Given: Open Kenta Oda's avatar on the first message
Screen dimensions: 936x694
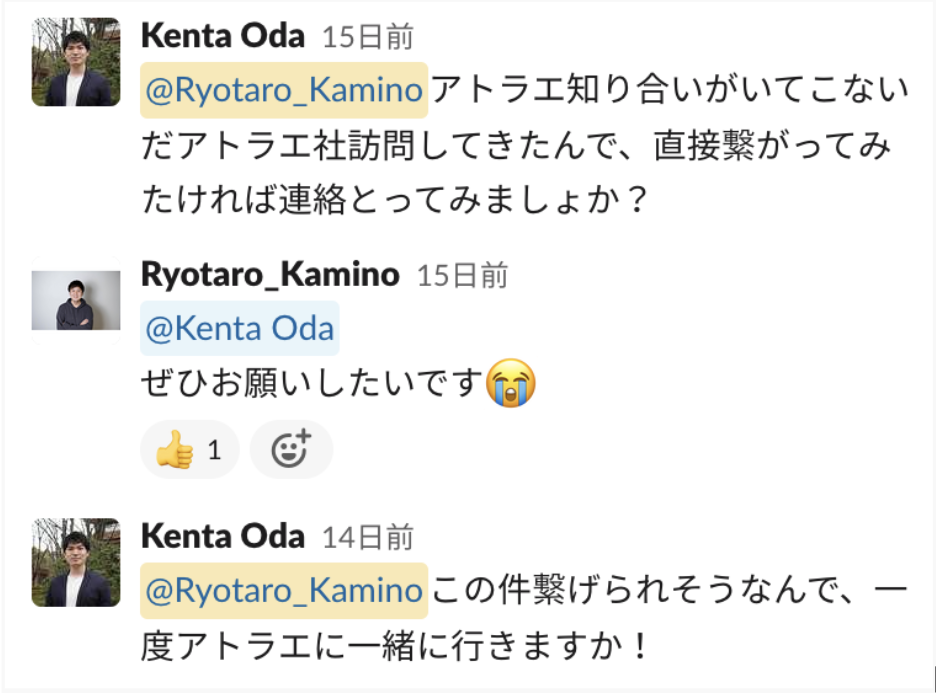Looking at the screenshot, I should pyautogui.click(x=76, y=62).
